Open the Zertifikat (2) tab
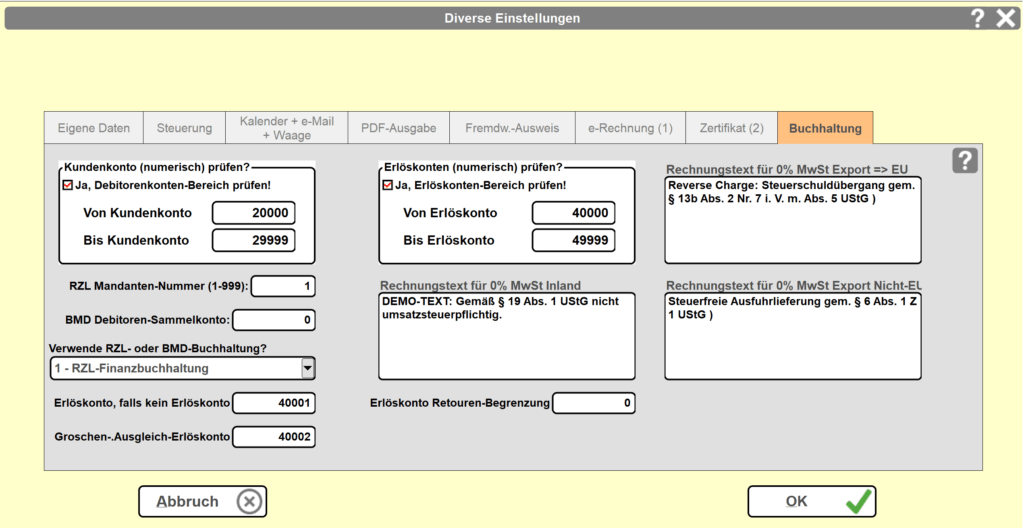The width and height of the screenshot is (1024, 528). coord(731,128)
